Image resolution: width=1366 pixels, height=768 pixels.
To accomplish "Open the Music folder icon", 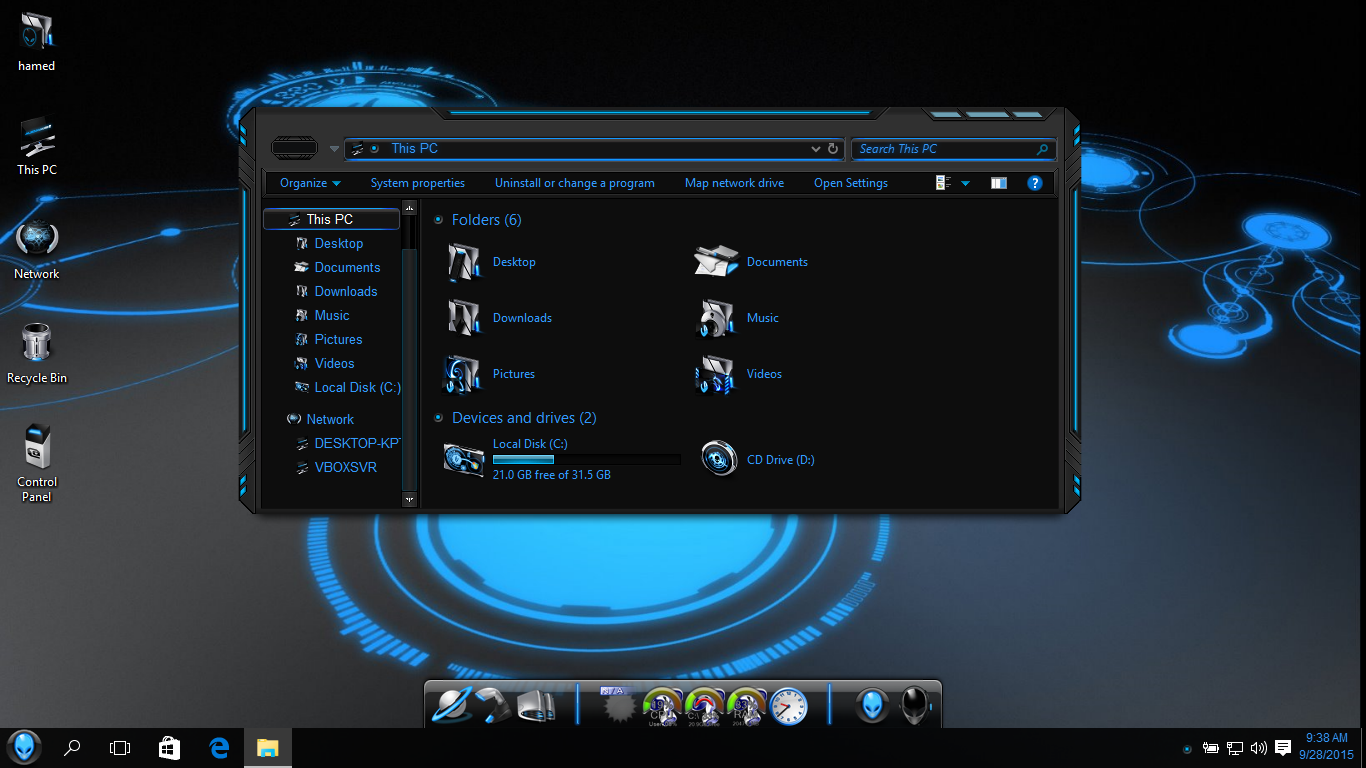I will click(716, 318).
